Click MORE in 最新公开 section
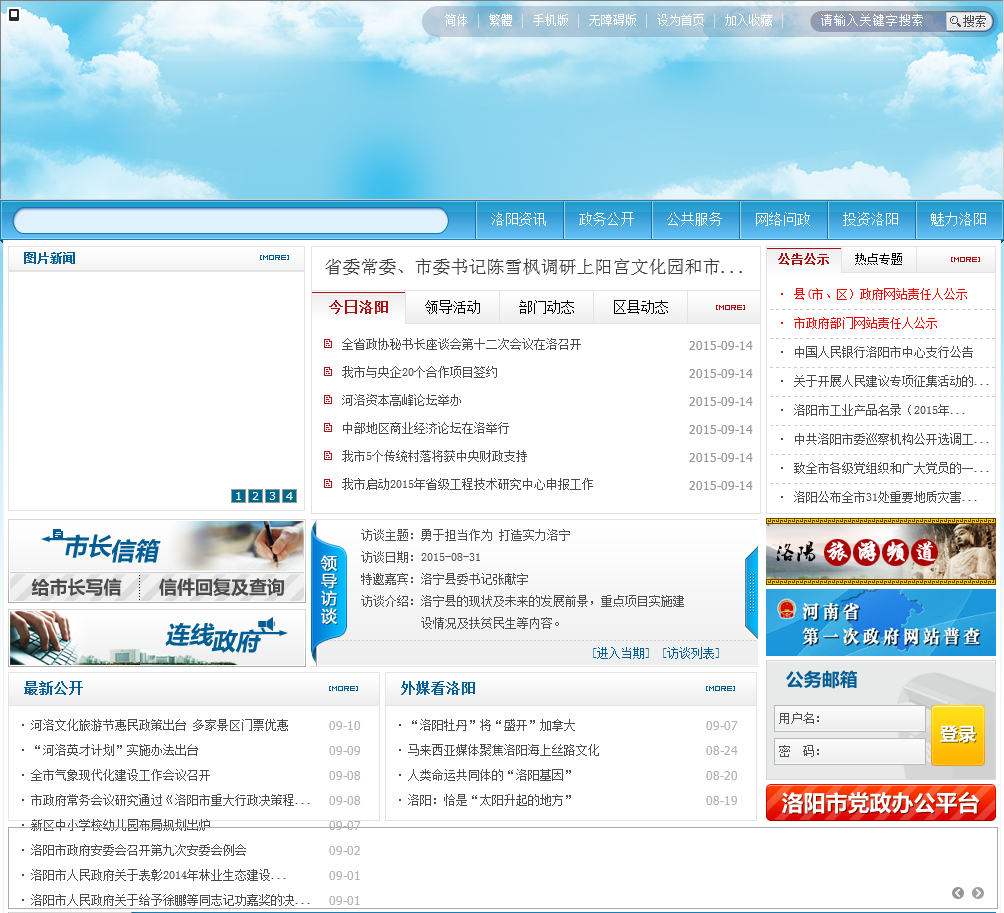The image size is (1004, 913). pos(344,688)
